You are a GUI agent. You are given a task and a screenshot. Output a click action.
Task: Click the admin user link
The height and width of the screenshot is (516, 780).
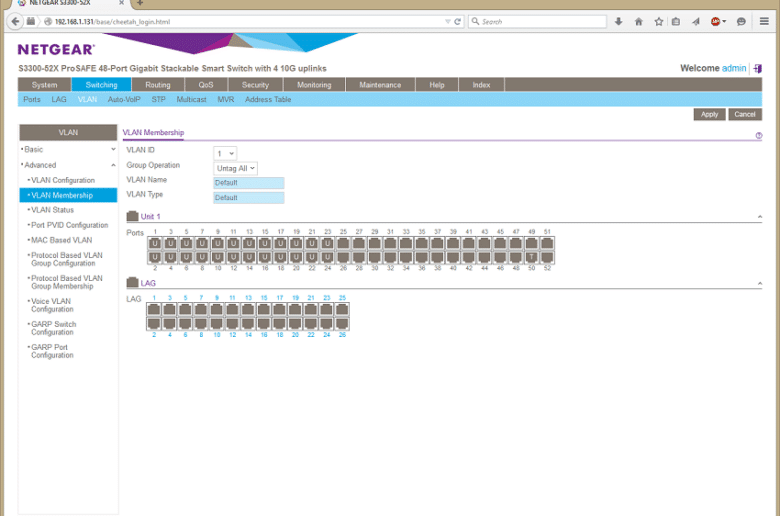734,68
